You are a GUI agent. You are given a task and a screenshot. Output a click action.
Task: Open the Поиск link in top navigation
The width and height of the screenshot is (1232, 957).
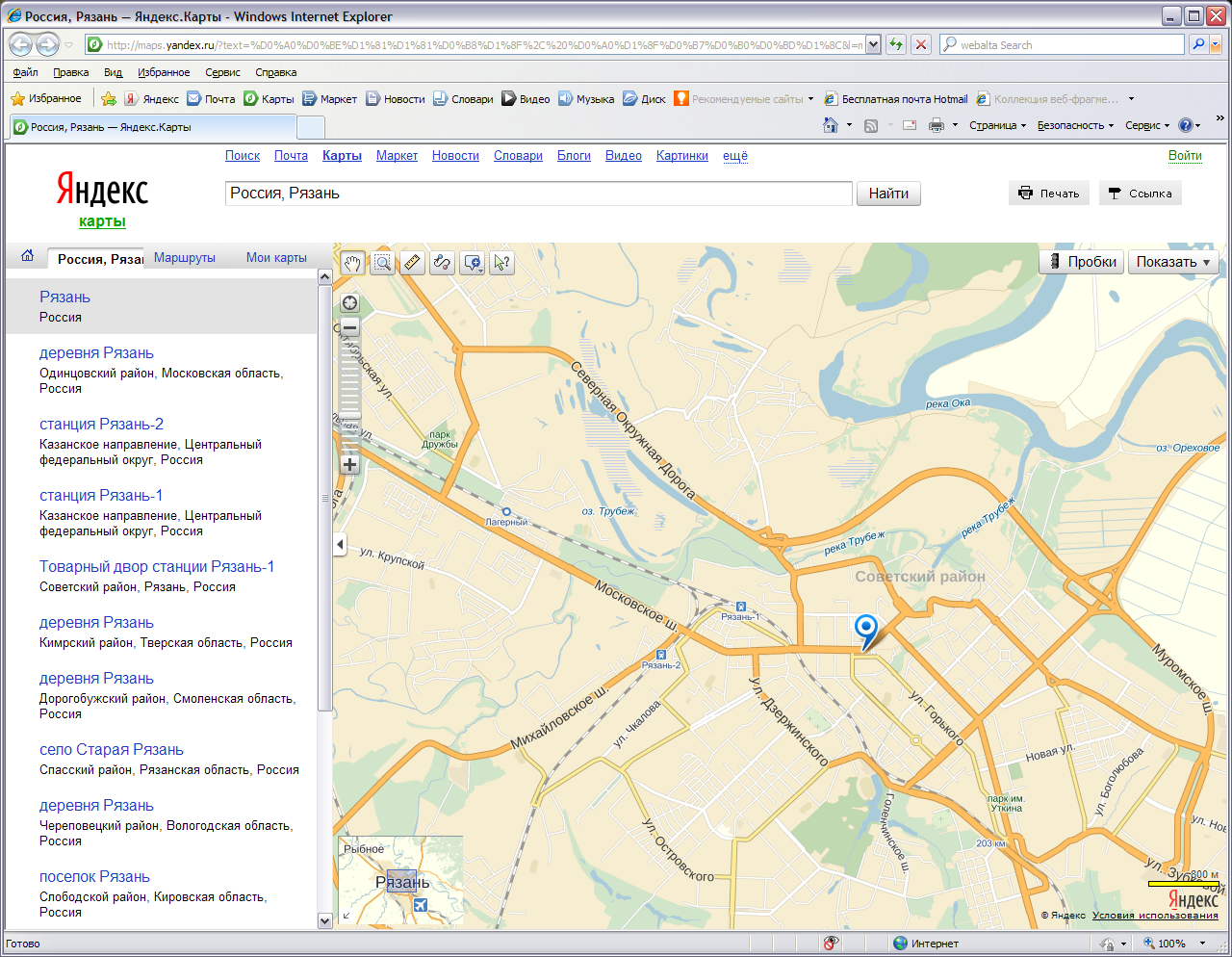tap(243, 156)
